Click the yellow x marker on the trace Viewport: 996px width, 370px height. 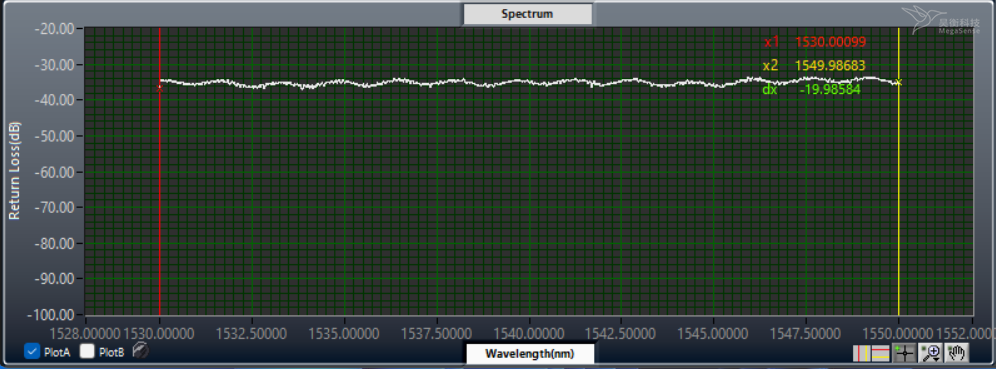click(899, 82)
